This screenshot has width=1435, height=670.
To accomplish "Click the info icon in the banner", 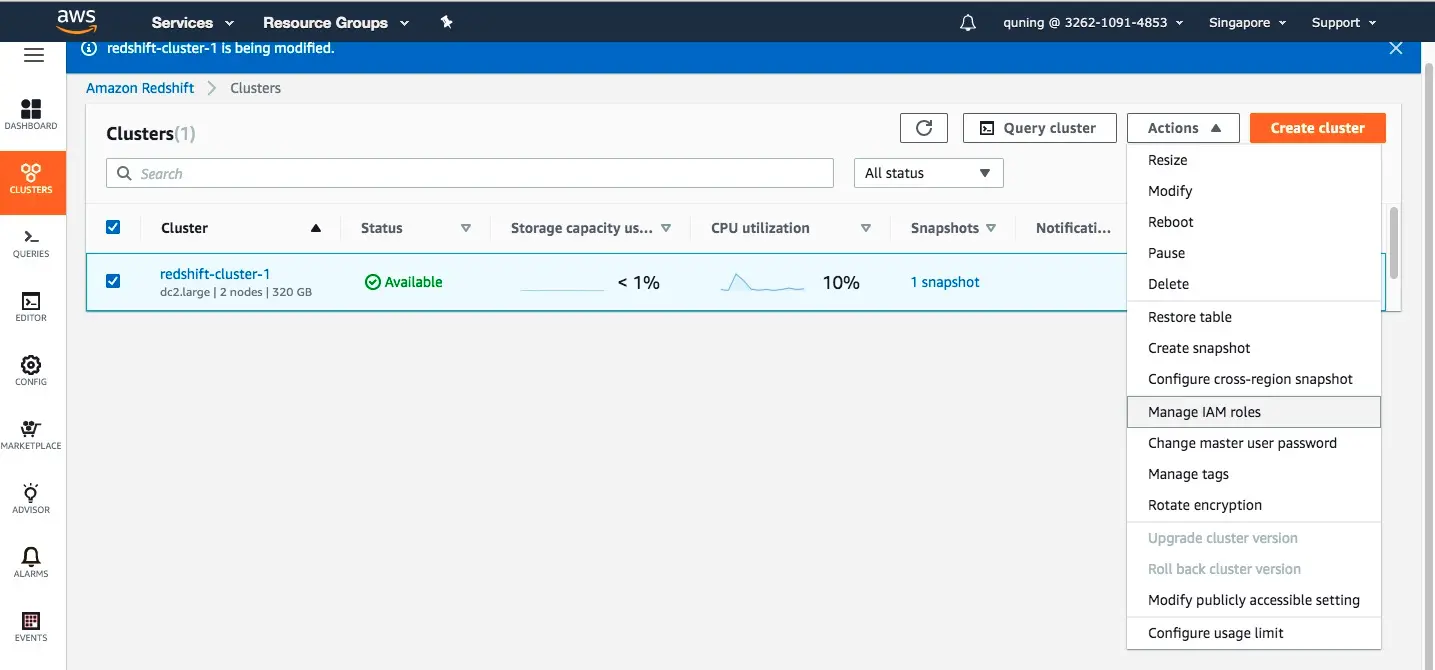I will (x=89, y=48).
